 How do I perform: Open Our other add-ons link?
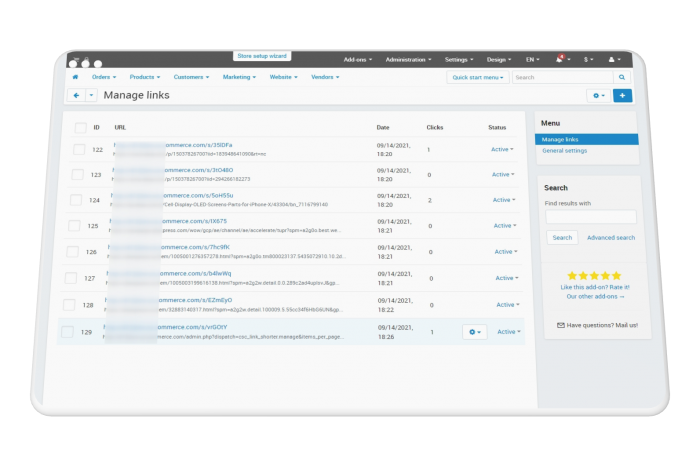[595, 297]
